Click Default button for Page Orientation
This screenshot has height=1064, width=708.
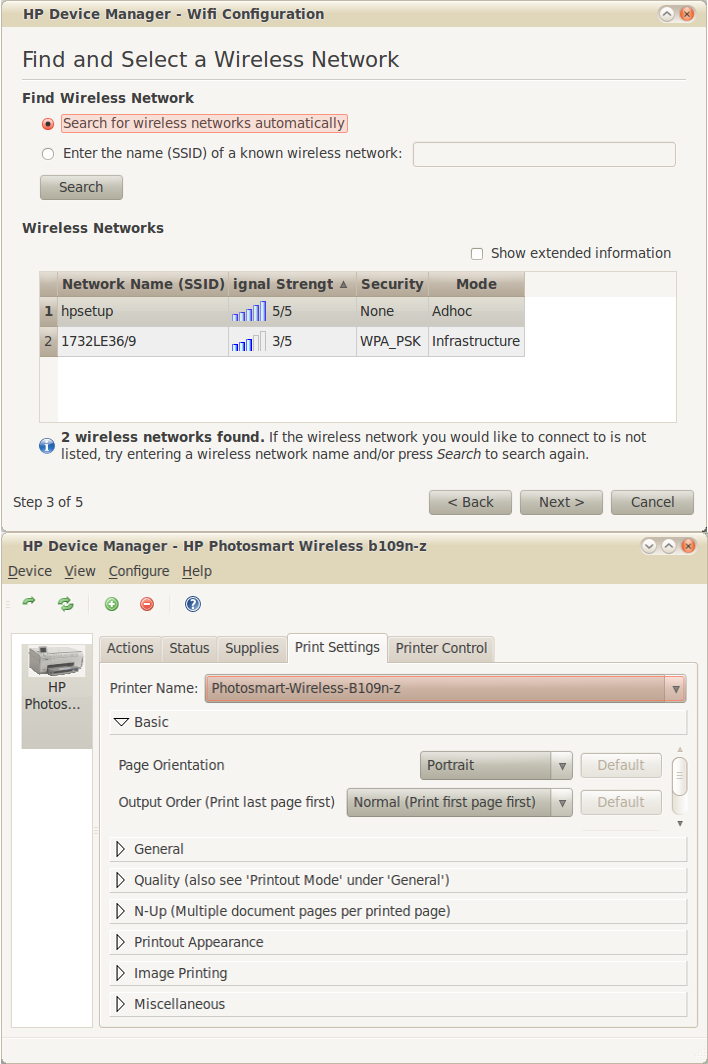point(621,765)
